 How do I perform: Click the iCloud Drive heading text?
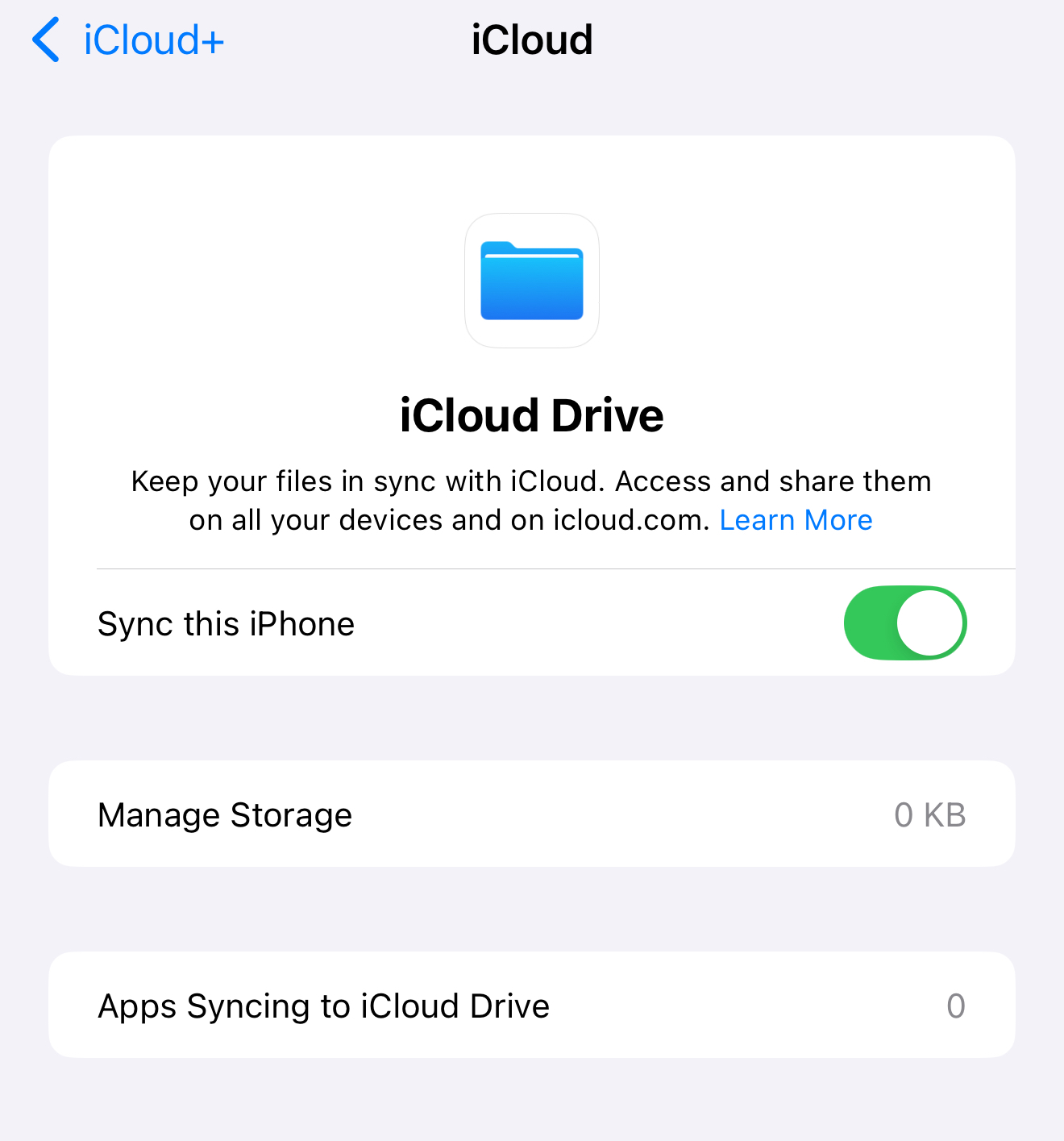532,415
